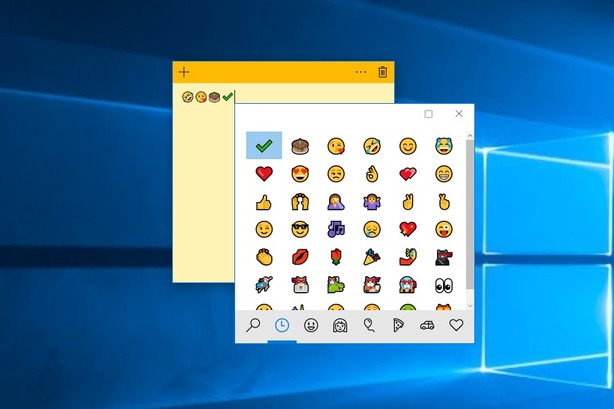This screenshot has width=614, height=409.
Task: Select the rose emoji
Action: pyautogui.click(x=336, y=257)
